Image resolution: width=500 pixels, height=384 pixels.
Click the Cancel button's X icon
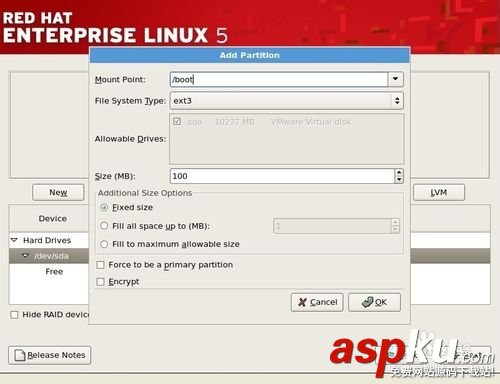tap(302, 302)
